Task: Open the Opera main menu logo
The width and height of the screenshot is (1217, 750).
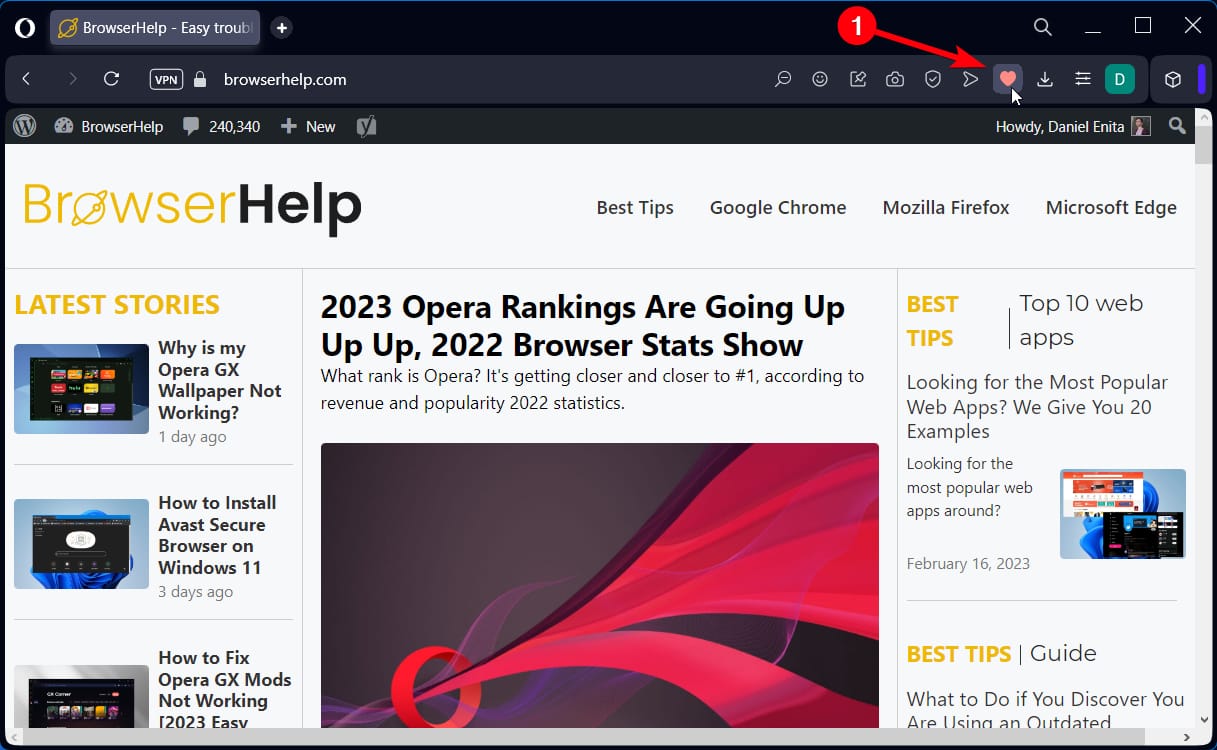Action: pyautogui.click(x=25, y=28)
